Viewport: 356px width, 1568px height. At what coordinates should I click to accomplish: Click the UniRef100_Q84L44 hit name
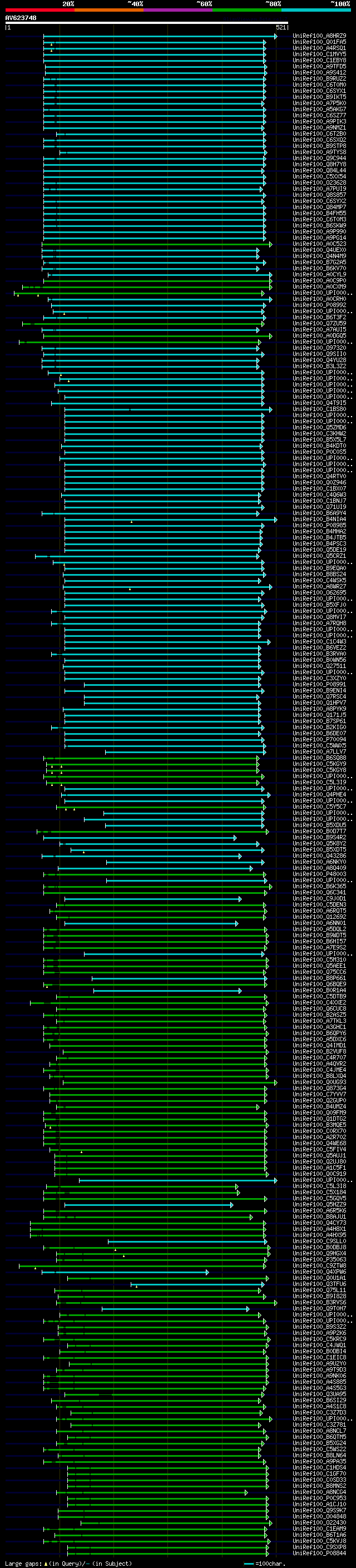(319, 170)
